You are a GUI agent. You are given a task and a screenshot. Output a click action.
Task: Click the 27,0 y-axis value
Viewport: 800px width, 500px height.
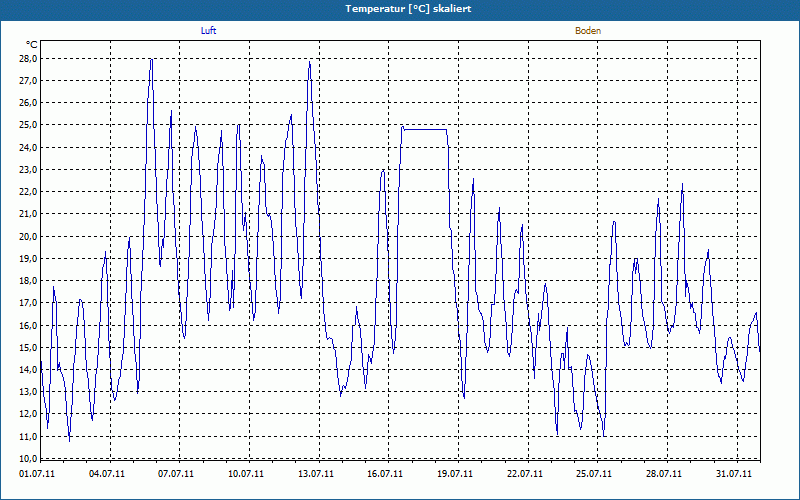point(28,81)
